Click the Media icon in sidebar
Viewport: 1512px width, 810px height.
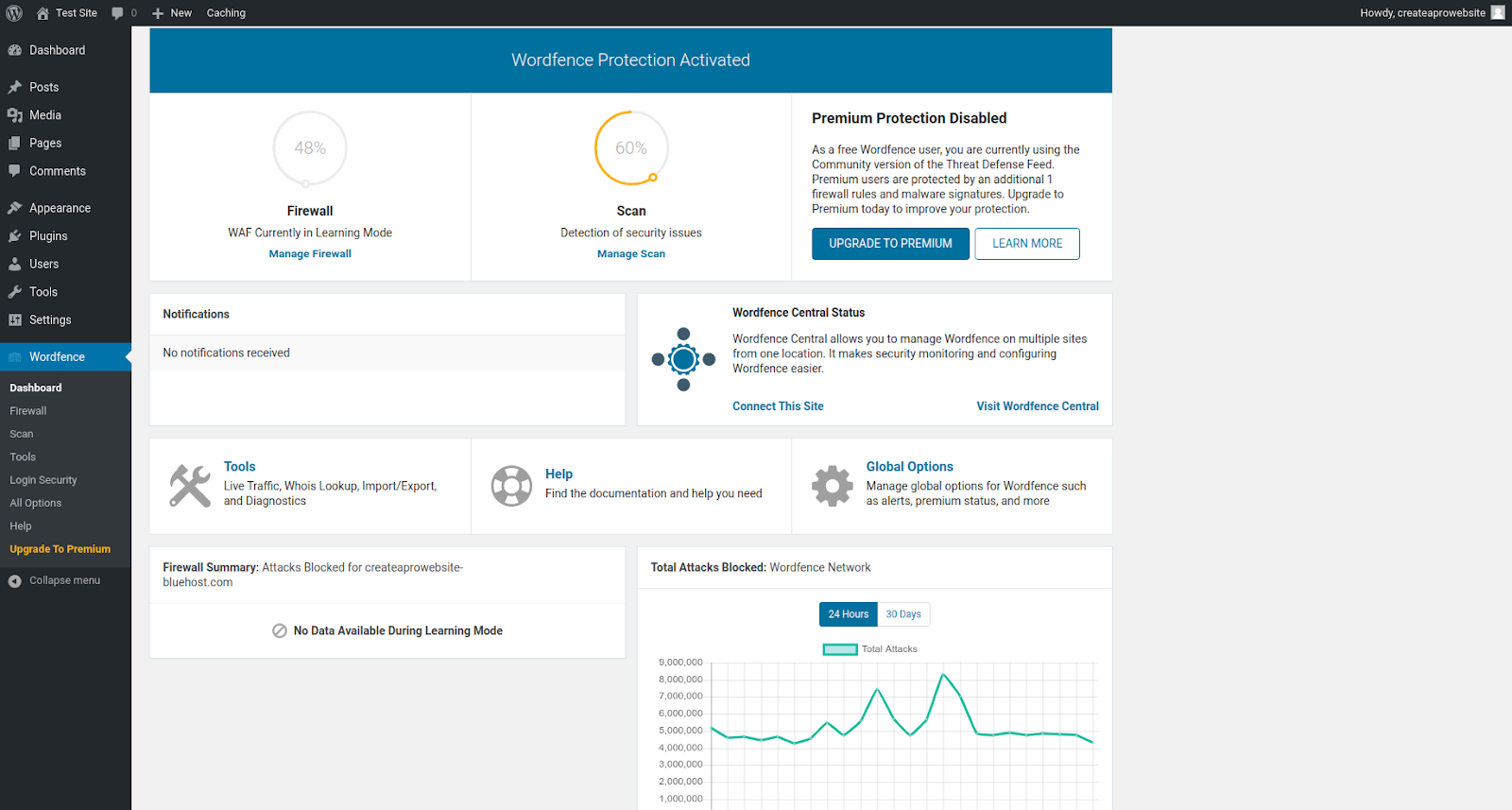(x=15, y=115)
